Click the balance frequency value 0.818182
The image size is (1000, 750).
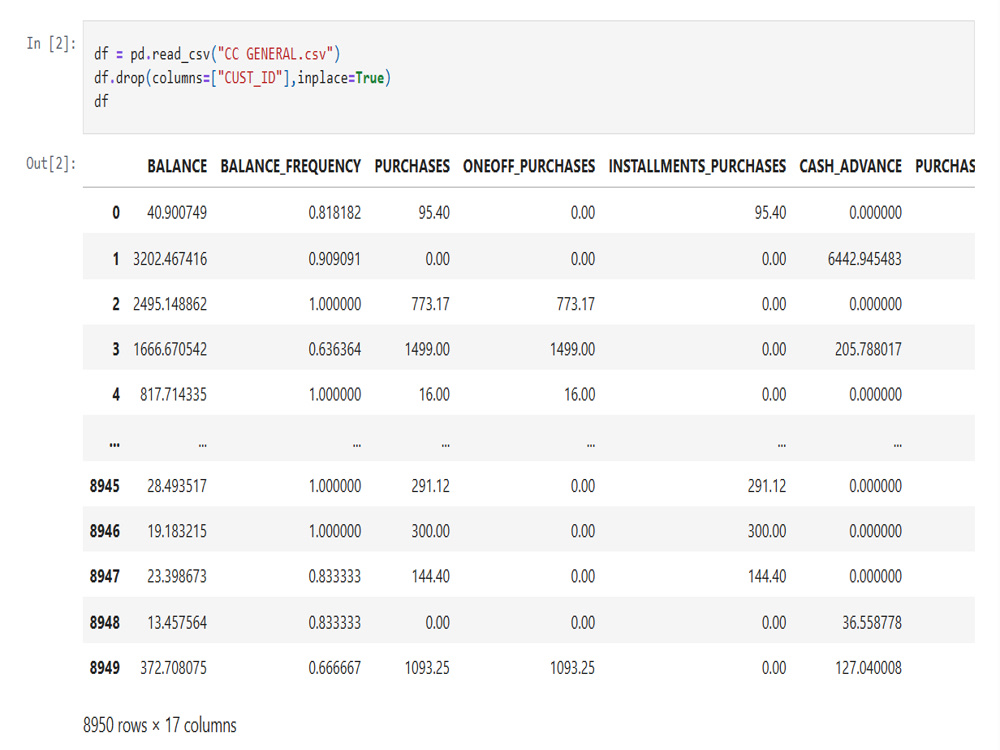[335, 212]
